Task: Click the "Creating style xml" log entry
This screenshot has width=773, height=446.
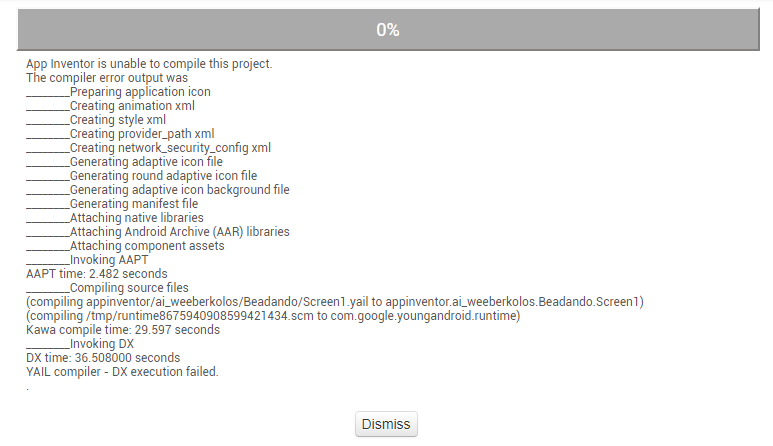Action: pos(118,120)
